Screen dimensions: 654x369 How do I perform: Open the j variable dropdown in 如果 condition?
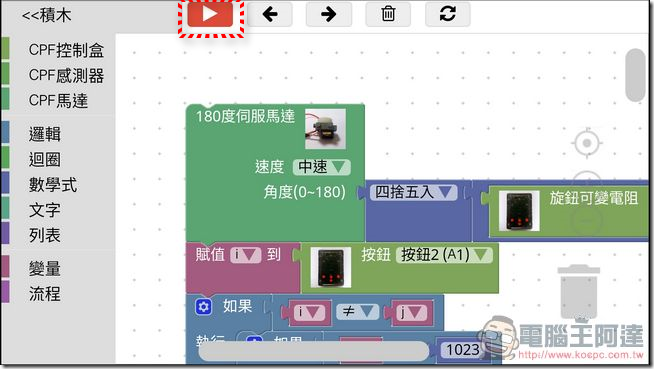(411, 312)
